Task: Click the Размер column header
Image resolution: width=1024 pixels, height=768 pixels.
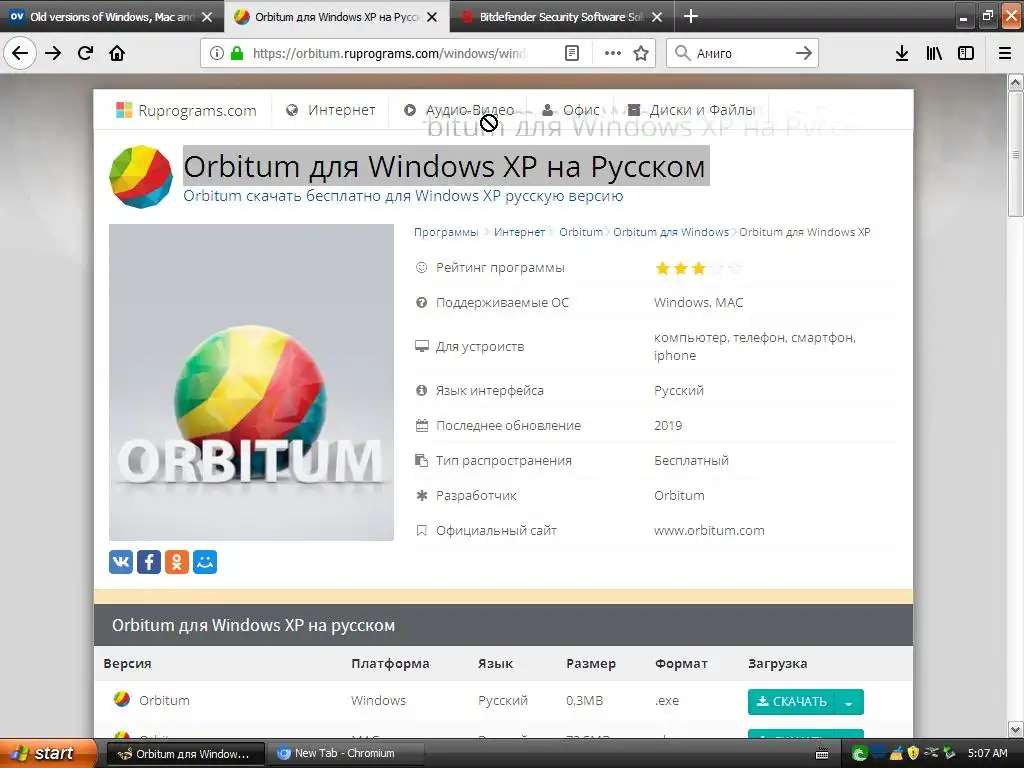Action: 591,664
